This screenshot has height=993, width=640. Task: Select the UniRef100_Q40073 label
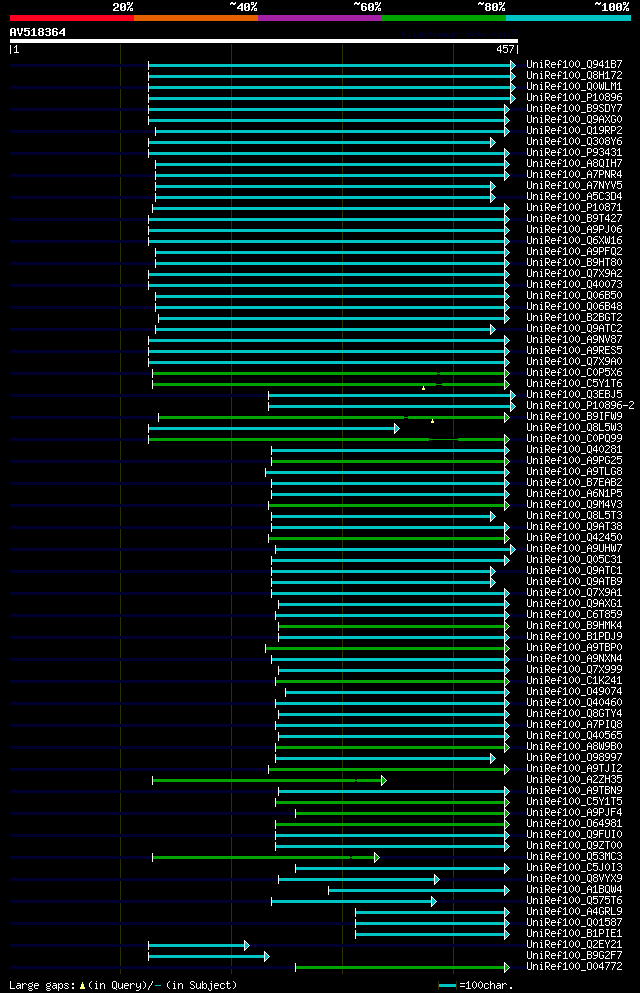[574, 284]
